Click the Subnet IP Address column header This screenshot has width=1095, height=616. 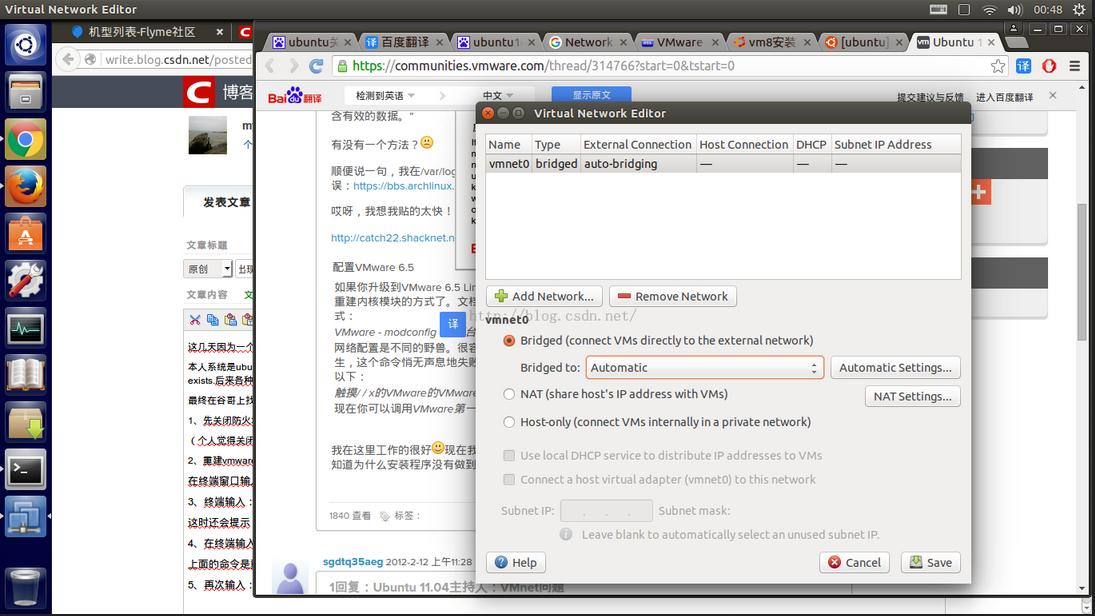point(896,145)
